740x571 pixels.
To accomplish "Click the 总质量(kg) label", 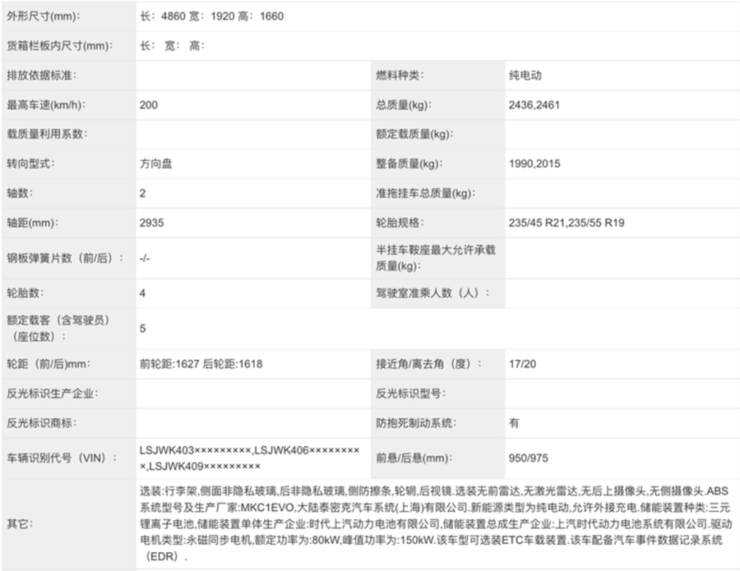I will [x=404, y=105].
